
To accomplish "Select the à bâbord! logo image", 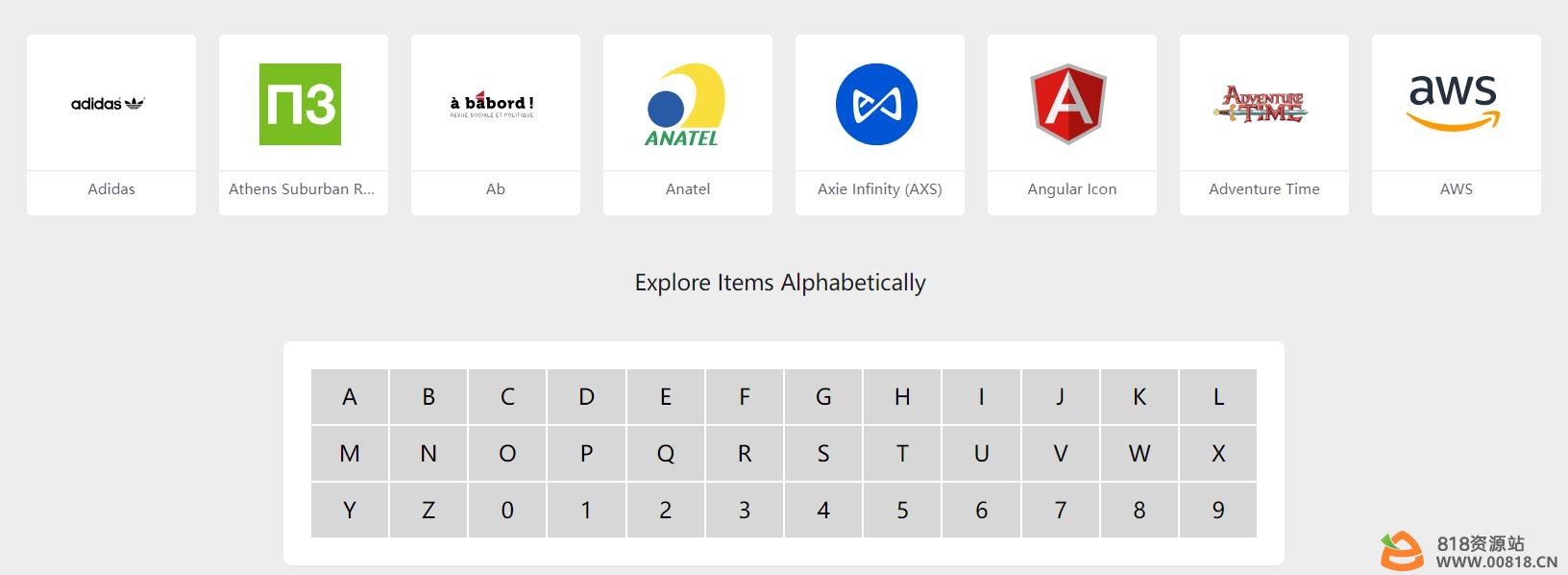I will pyautogui.click(x=492, y=104).
